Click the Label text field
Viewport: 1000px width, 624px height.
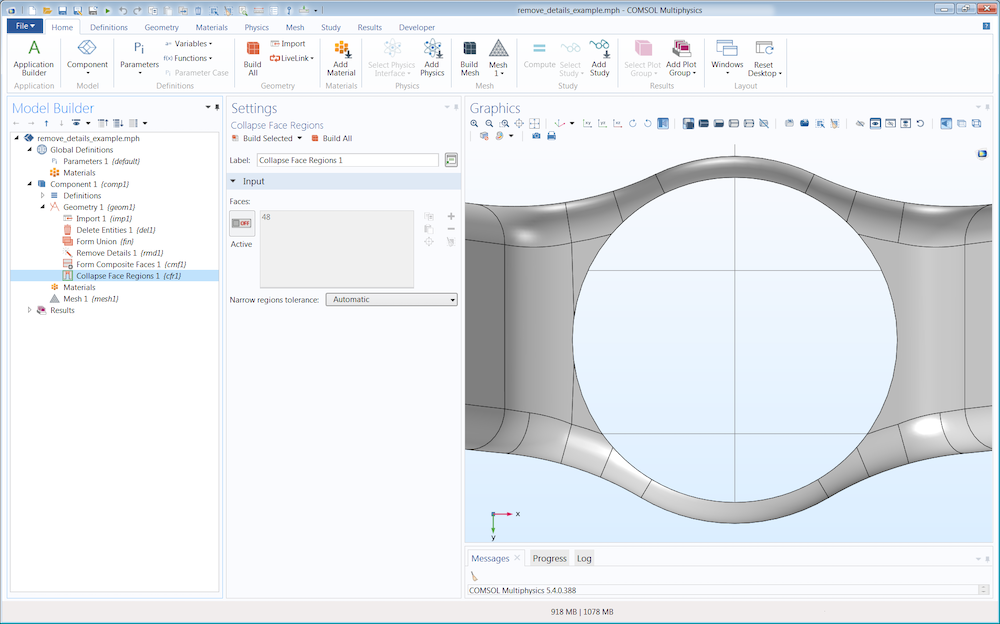348,160
